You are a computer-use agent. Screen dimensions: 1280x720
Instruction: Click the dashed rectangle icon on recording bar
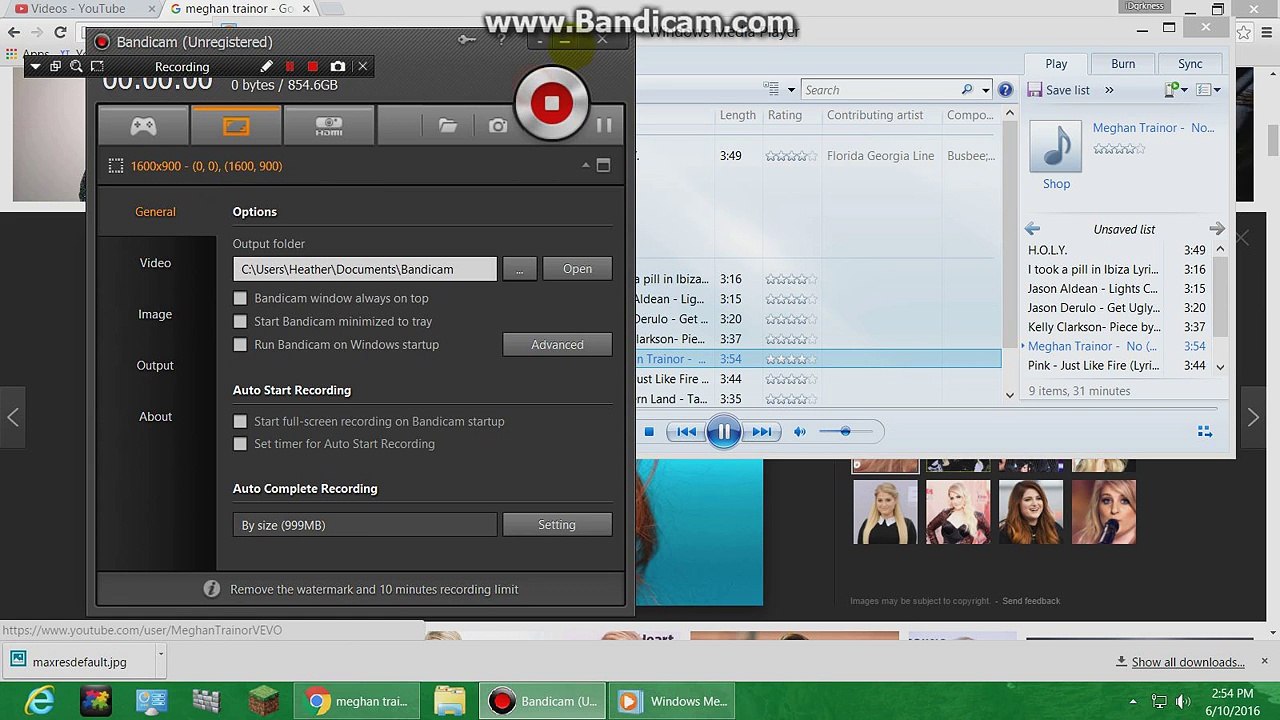pos(97,67)
